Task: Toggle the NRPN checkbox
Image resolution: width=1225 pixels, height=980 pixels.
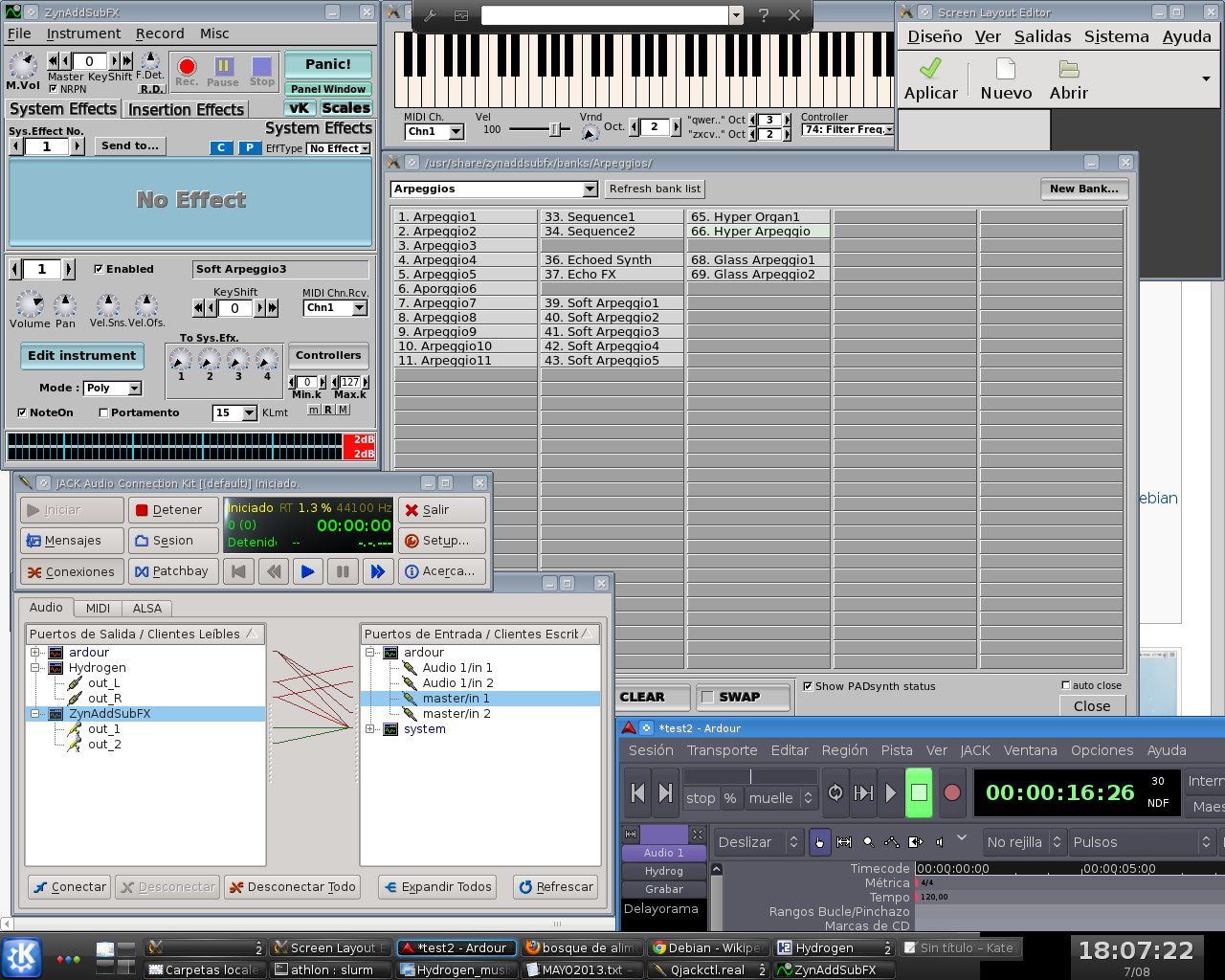Action: 53,89
